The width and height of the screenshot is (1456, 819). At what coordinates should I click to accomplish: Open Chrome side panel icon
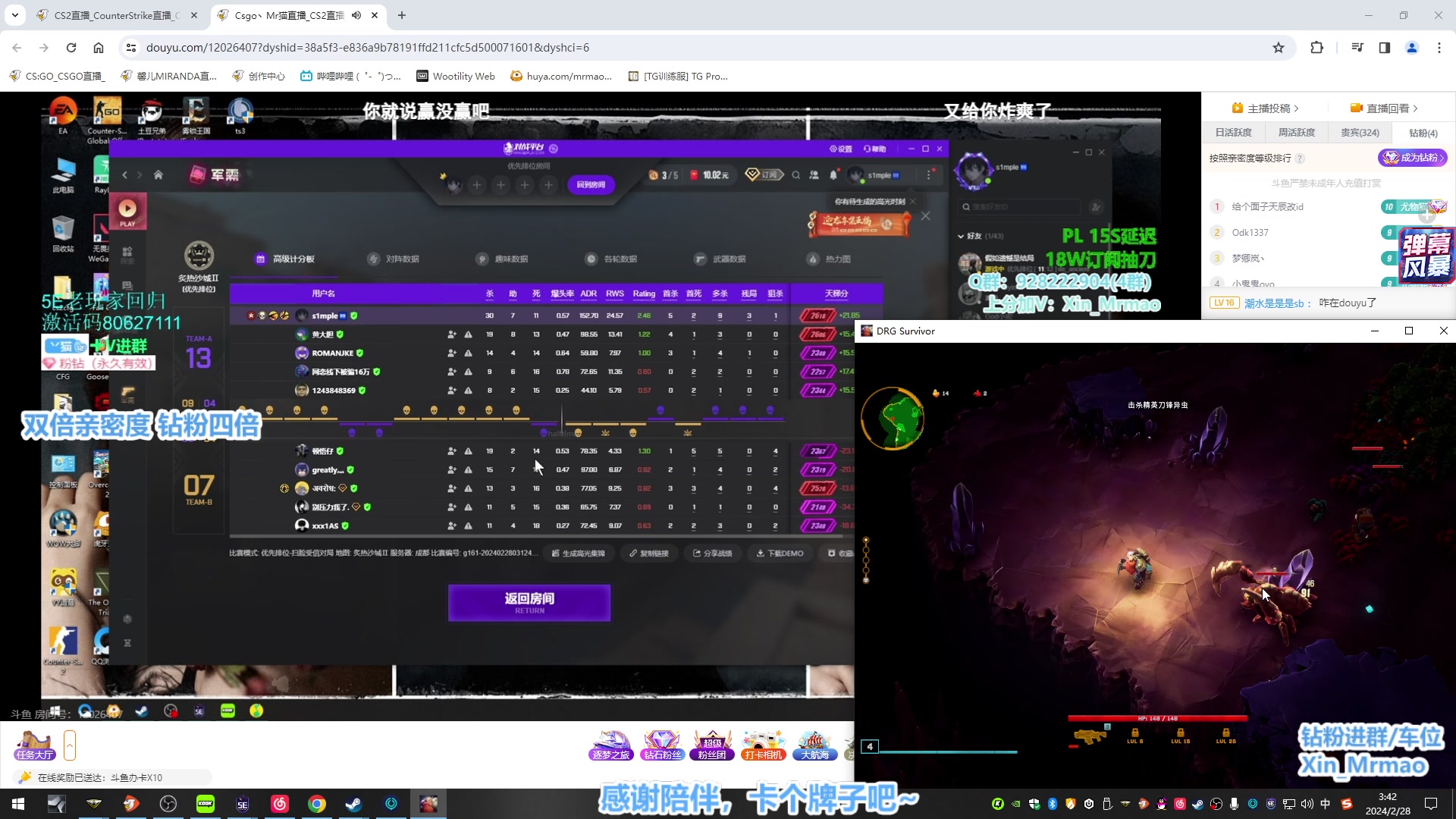pyautogui.click(x=1385, y=48)
